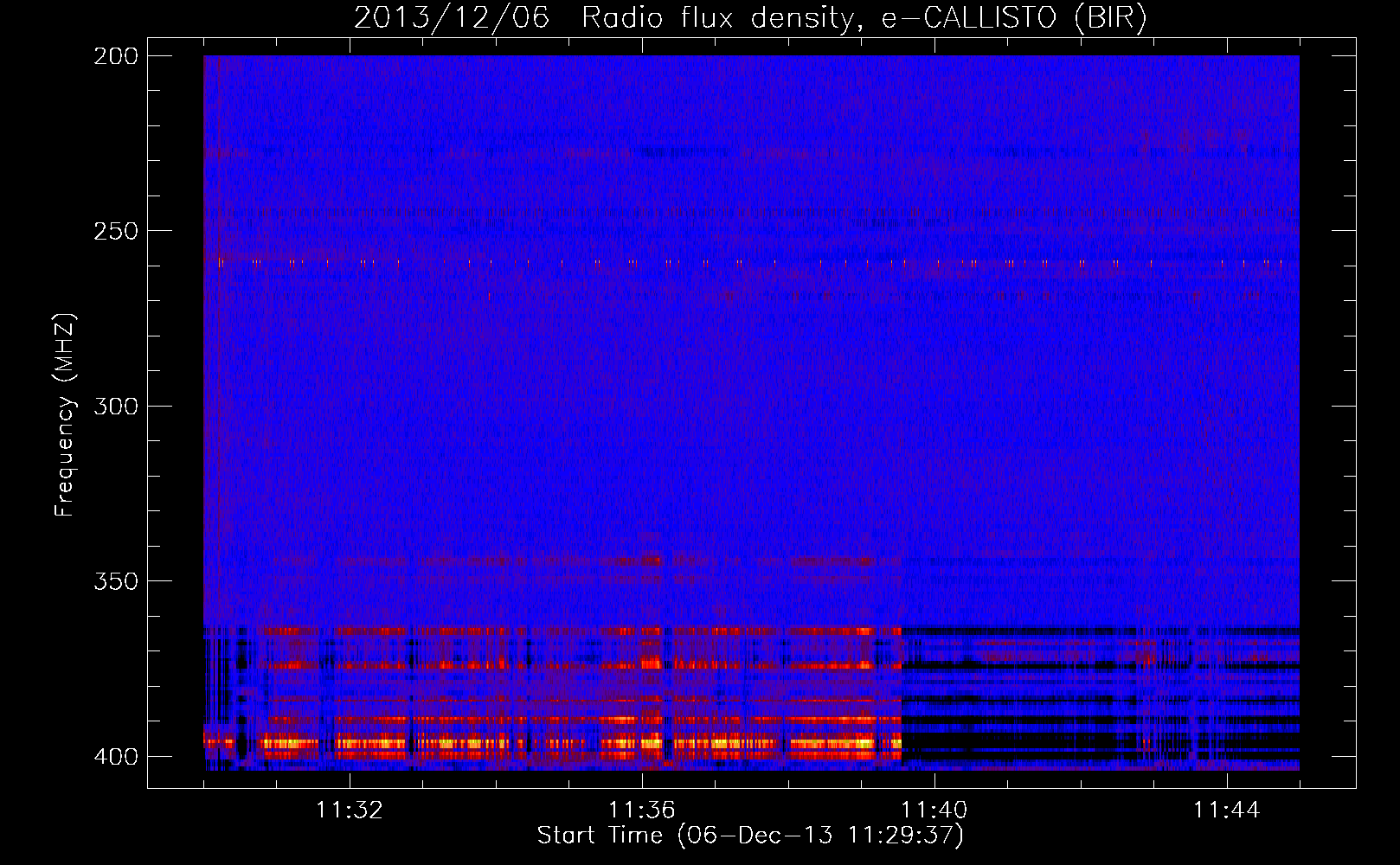The width and height of the screenshot is (1400, 865).
Task: Click the 11:32 time tick label
Action: coord(350,811)
